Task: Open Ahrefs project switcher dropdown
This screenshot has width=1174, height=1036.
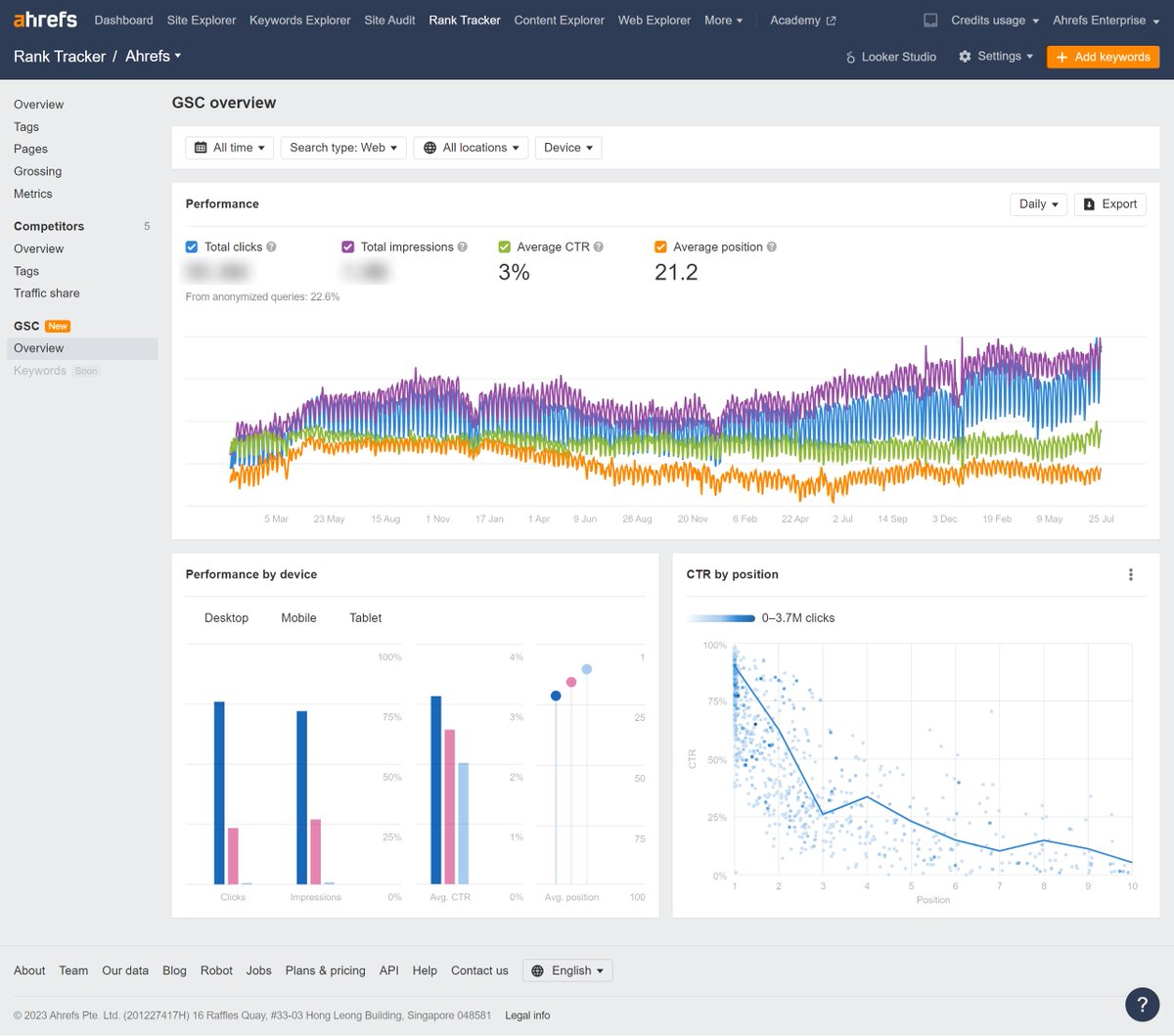Action: 154,56
